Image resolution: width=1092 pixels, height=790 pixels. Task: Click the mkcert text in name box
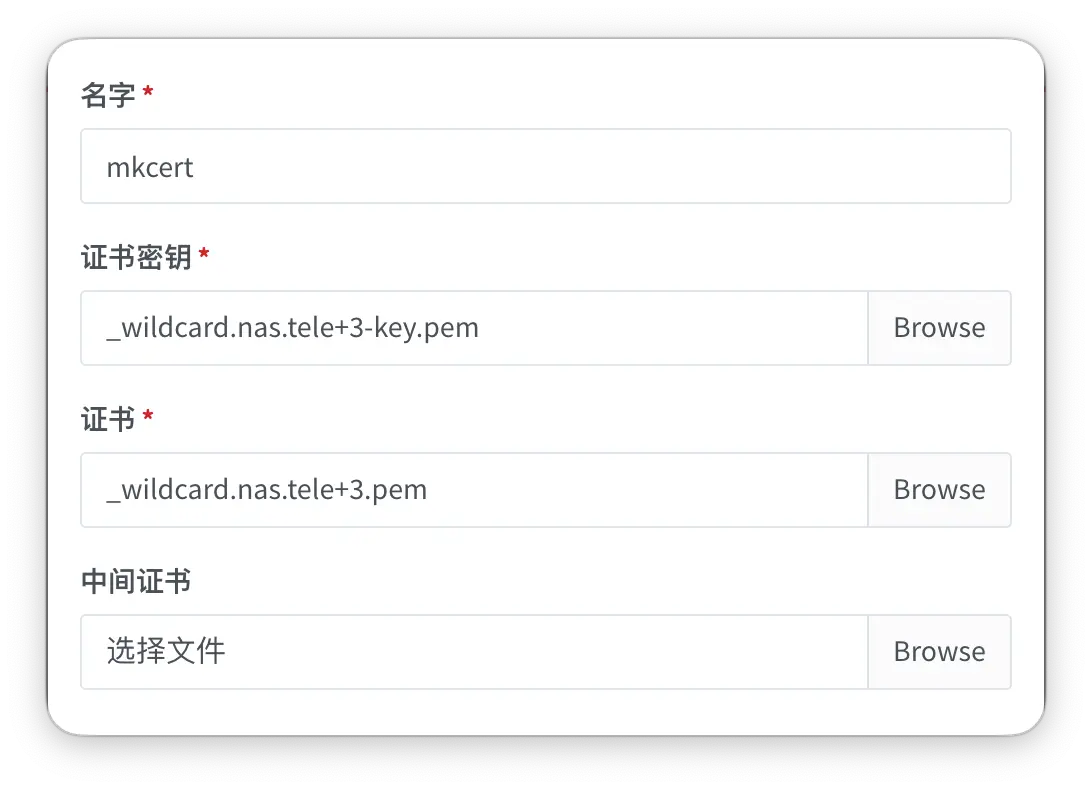[150, 167]
